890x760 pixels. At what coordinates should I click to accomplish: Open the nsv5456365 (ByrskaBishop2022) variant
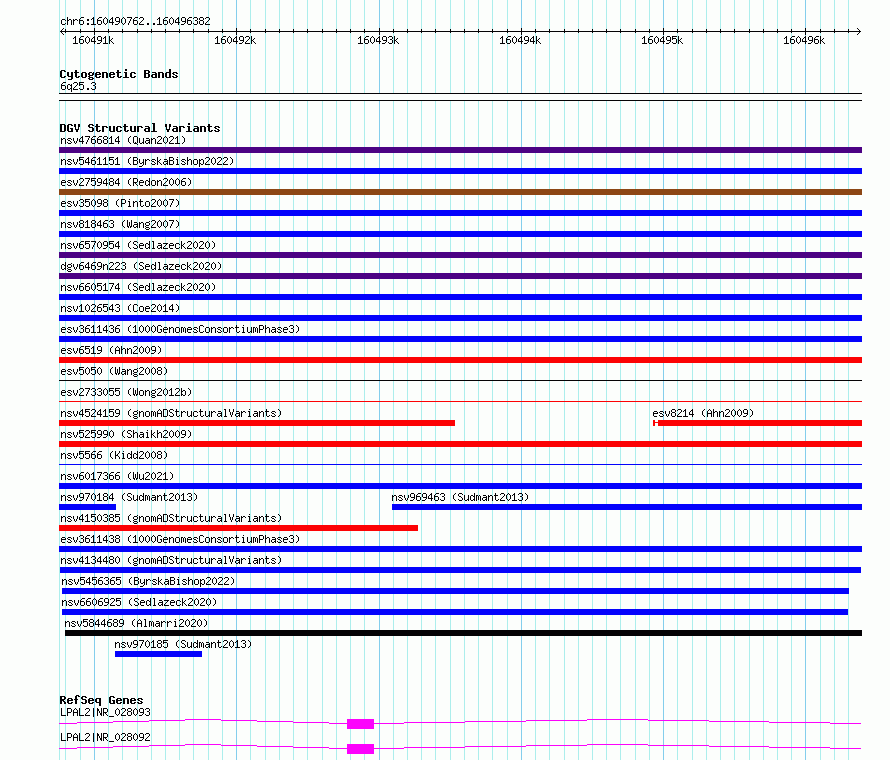click(148, 581)
